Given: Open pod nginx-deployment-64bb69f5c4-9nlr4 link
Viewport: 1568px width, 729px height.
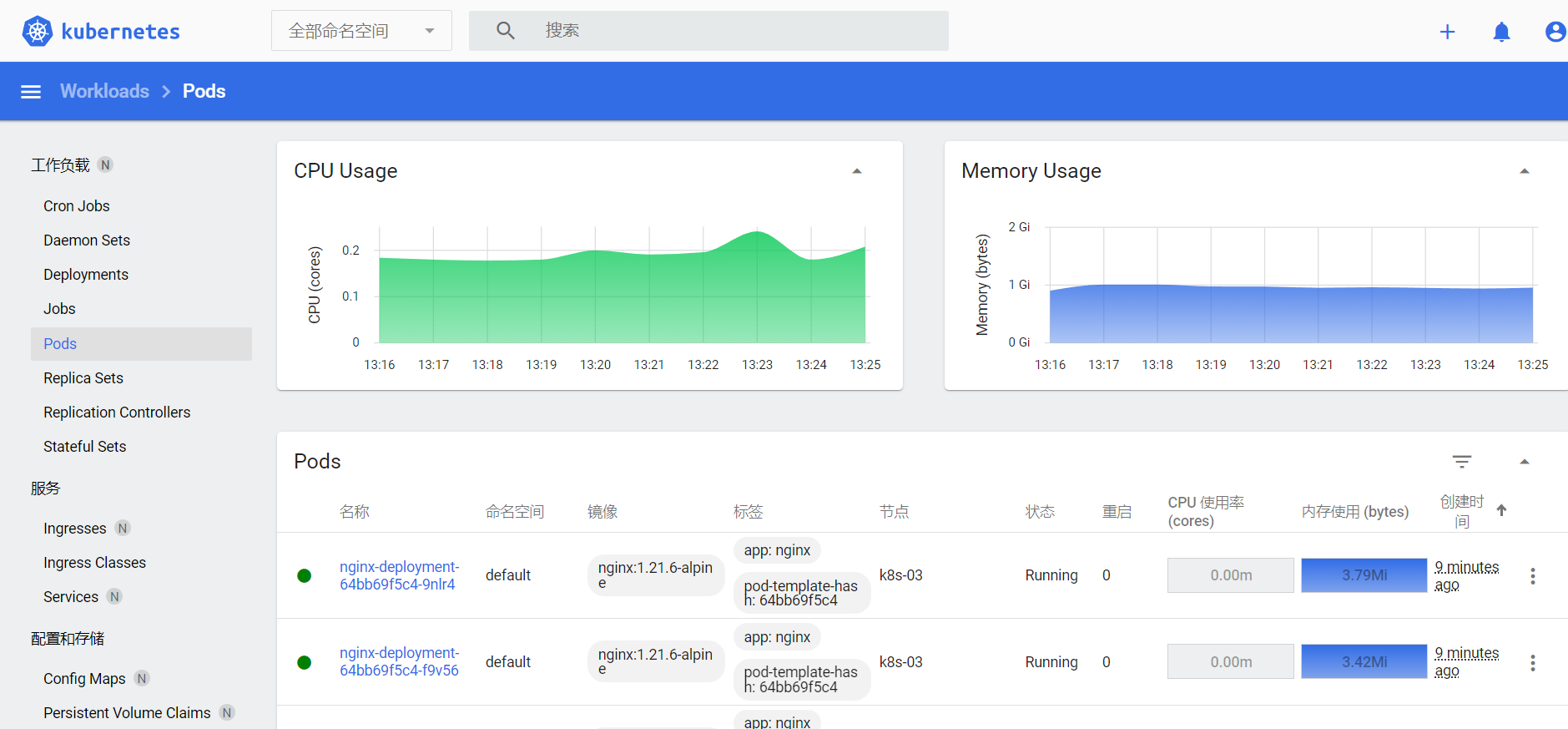Looking at the screenshot, I should point(399,575).
